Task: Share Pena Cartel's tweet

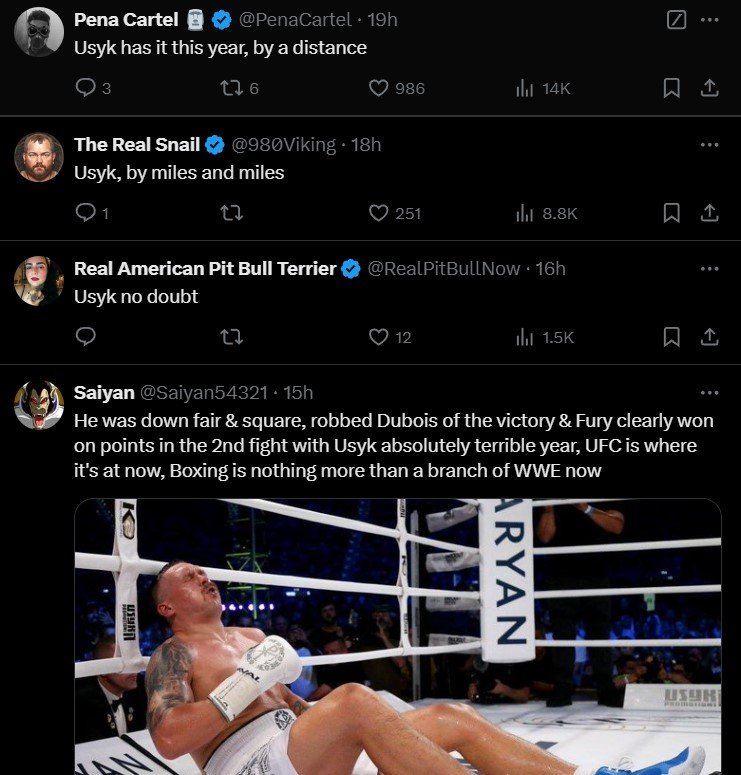Action: [709, 88]
